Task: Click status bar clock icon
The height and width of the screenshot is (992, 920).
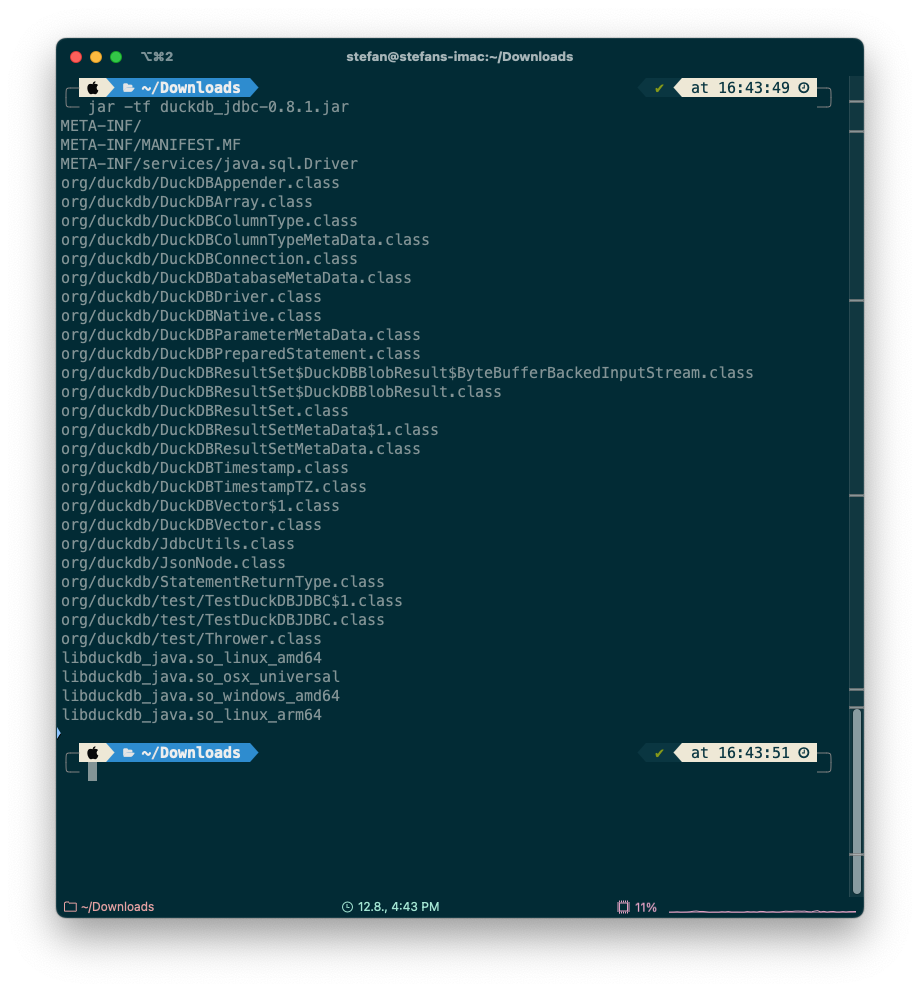Action: pos(347,907)
